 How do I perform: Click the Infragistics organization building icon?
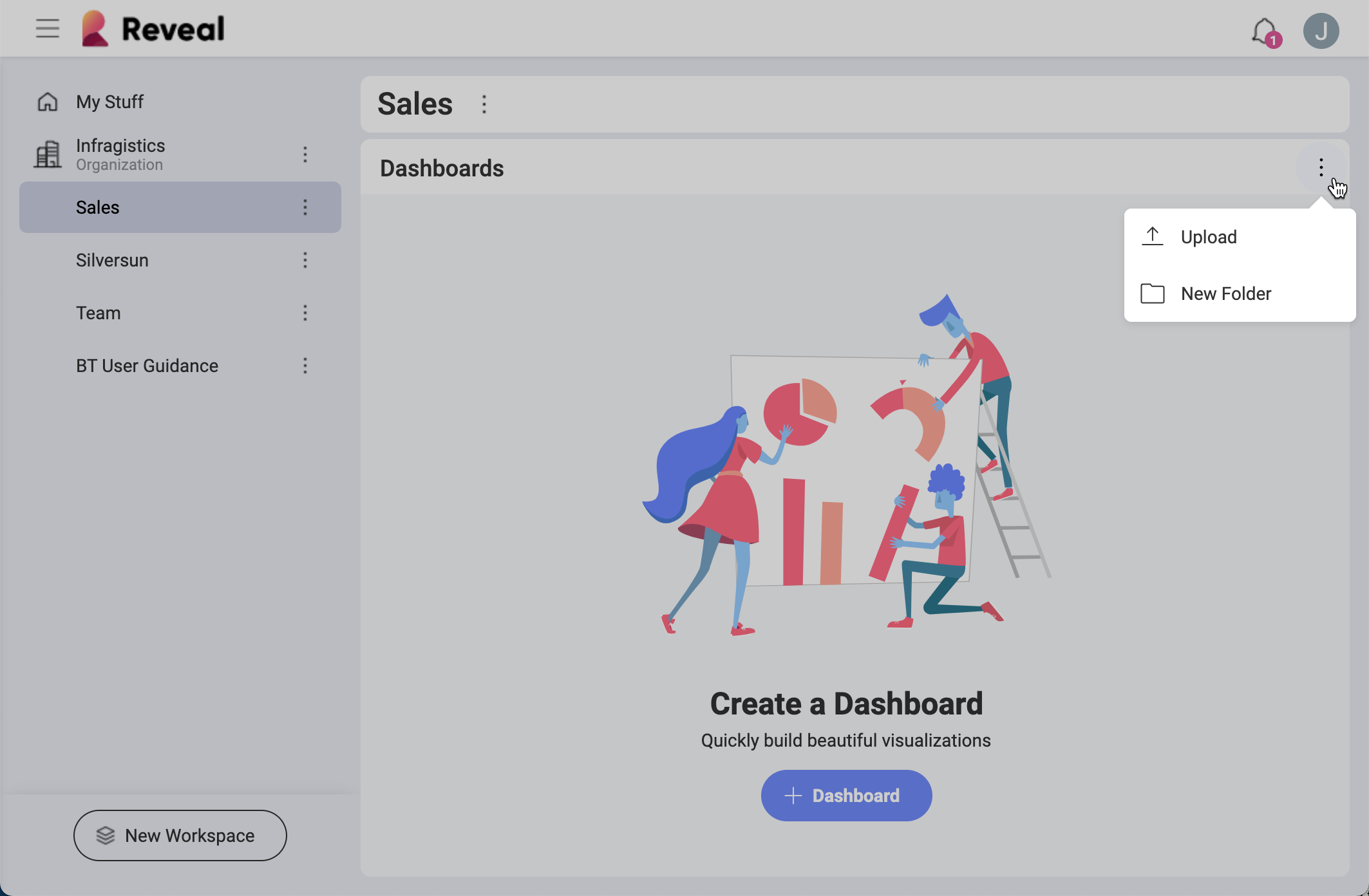tap(47, 154)
